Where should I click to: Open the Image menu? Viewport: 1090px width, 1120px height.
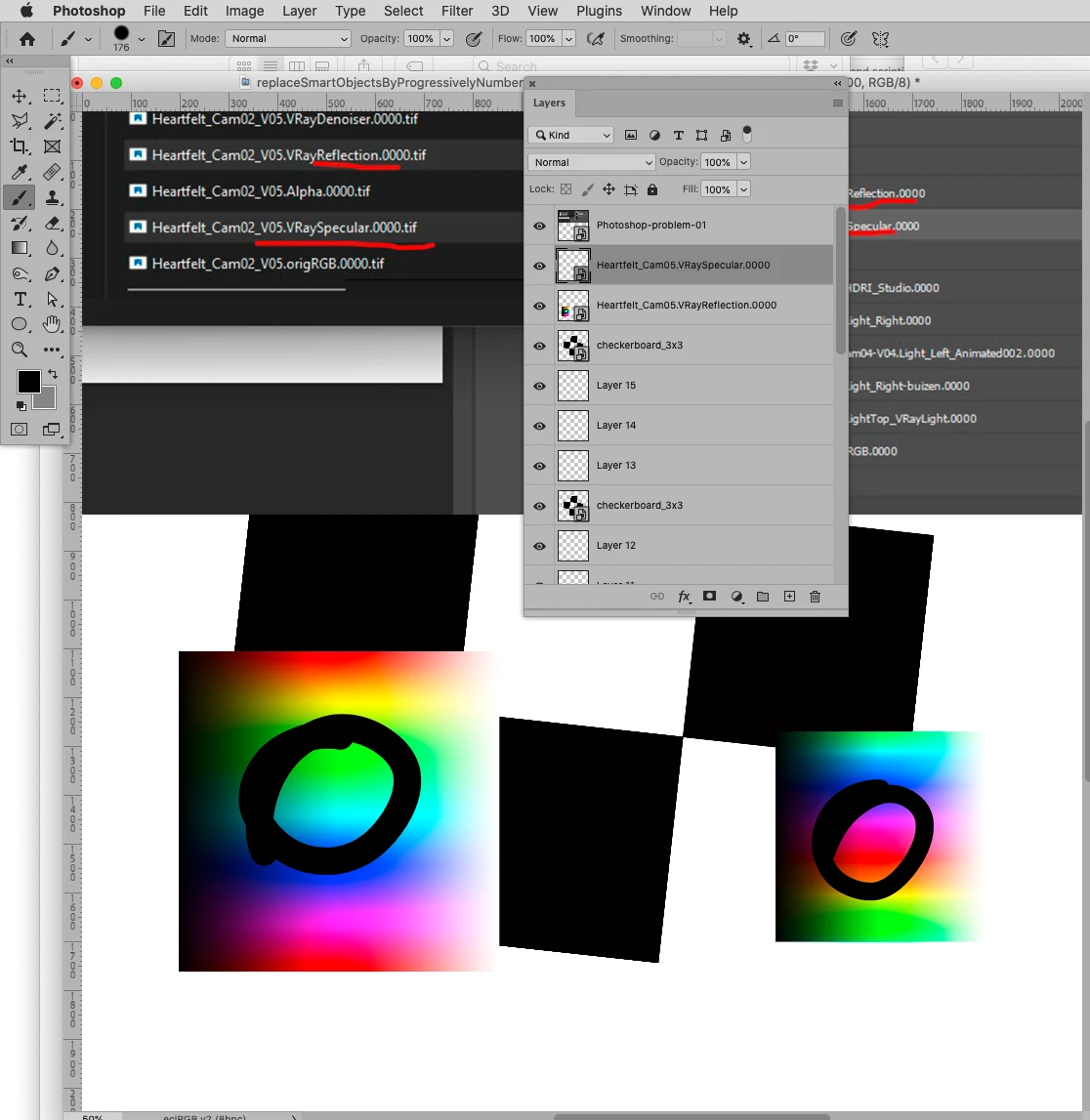(244, 11)
